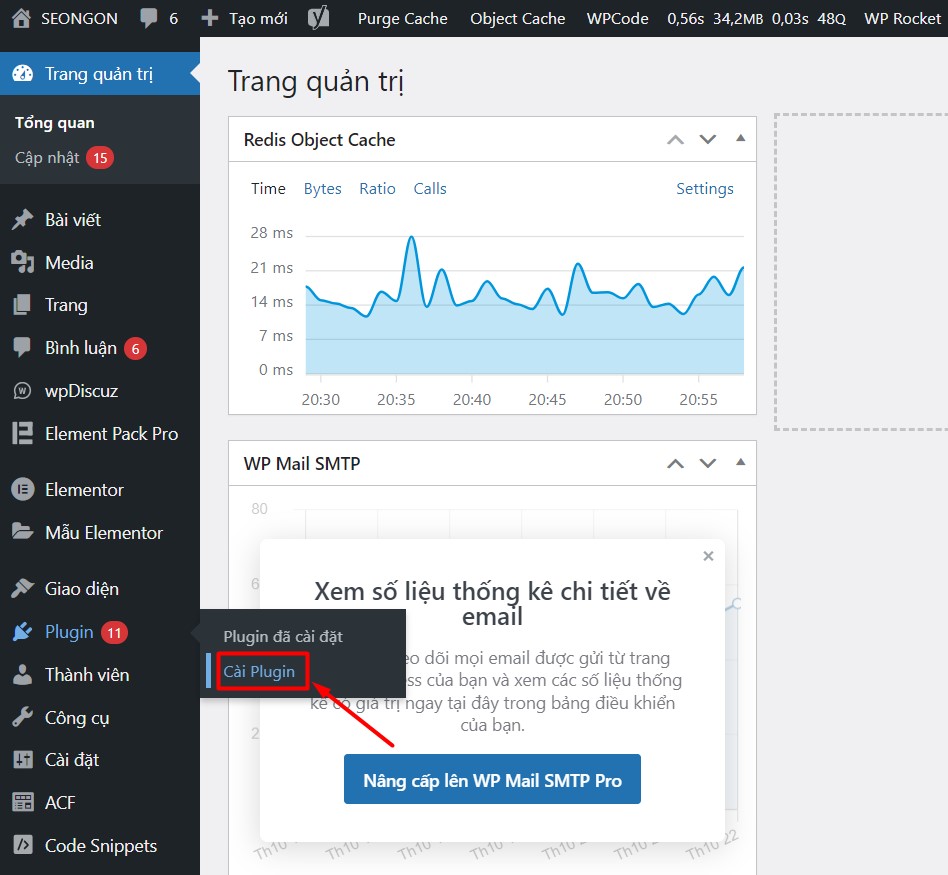Click the Bài viết pushpin icon
Viewport: 948px width, 875px height.
(x=22, y=220)
